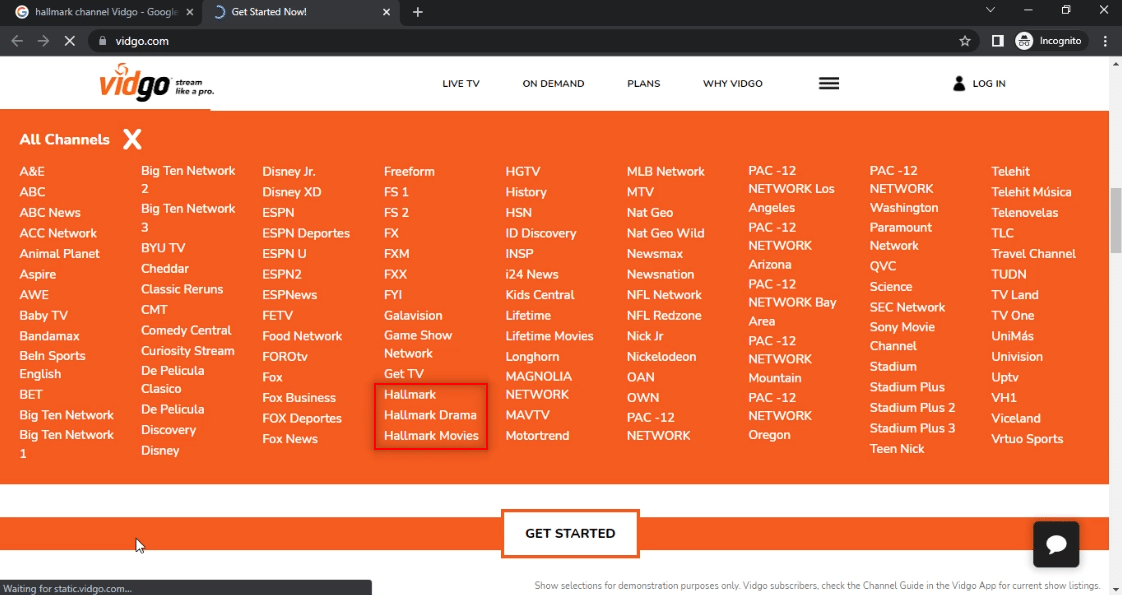Viewport: 1122px width, 595px height.
Task: Select the Paramount Network channel
Action: 901,237
